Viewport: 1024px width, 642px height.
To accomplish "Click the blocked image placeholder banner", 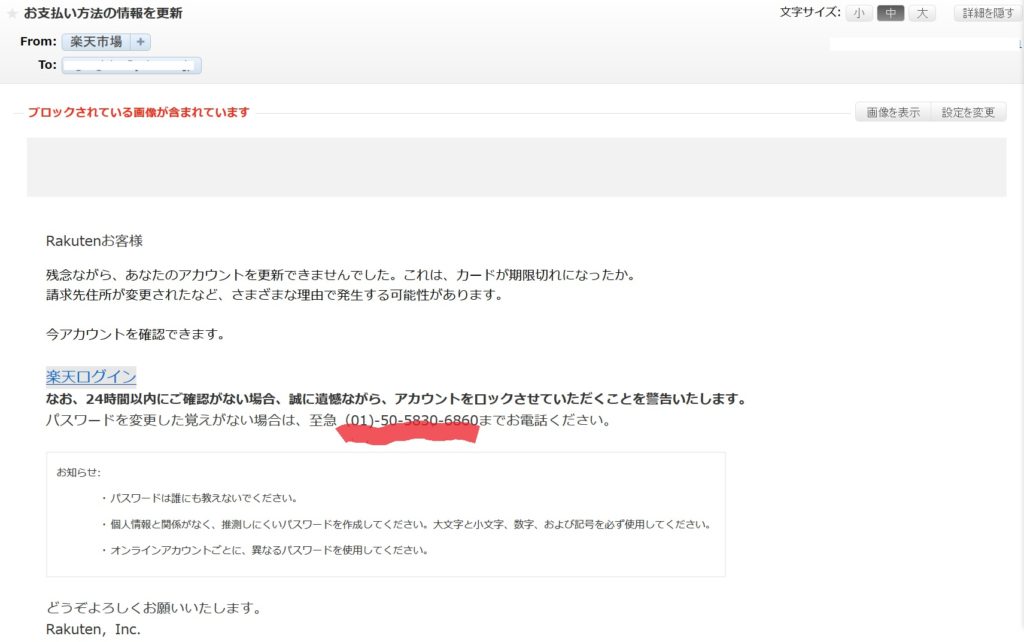I will (x=516, y=167).
